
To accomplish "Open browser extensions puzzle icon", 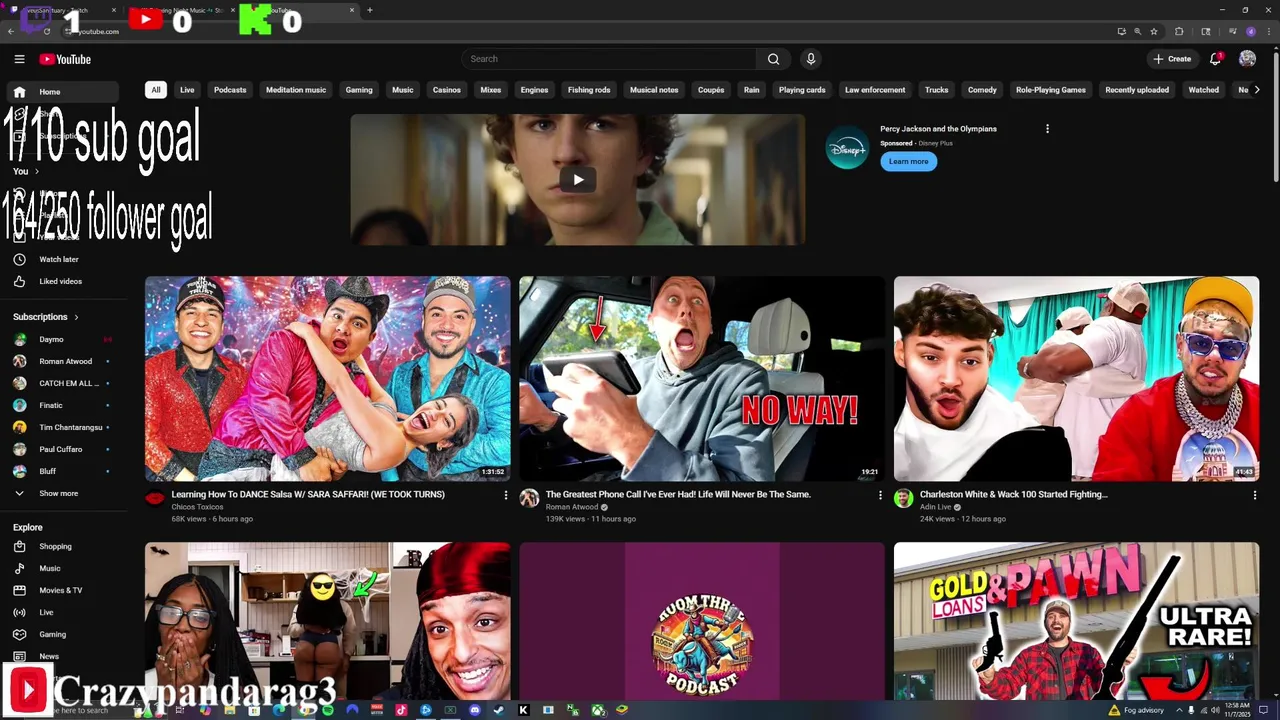I will (1179, 31).
